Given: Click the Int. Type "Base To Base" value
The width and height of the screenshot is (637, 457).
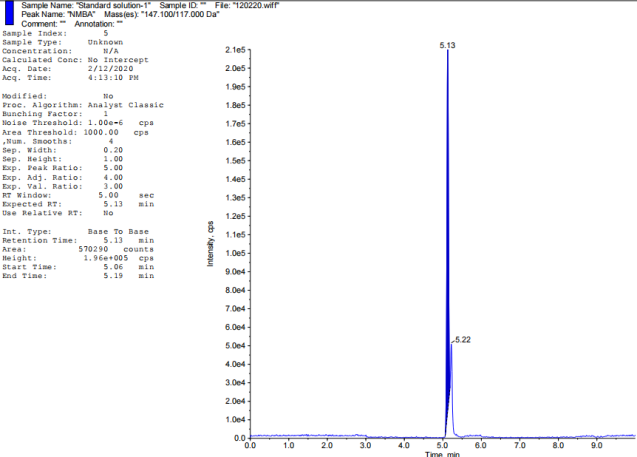Looking at the screenshot, I should click(122, 230).
